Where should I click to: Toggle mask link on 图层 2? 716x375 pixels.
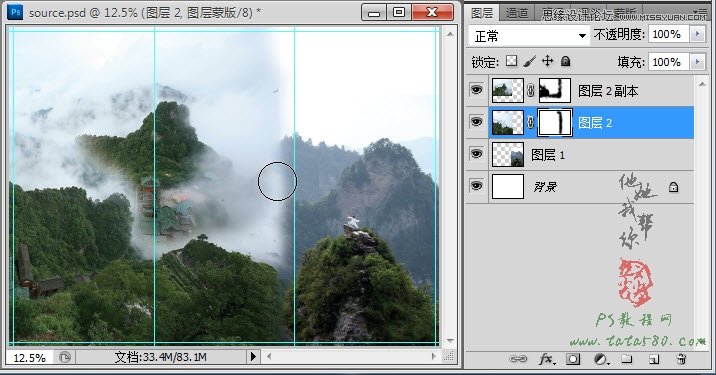click(x=531, y=122)
